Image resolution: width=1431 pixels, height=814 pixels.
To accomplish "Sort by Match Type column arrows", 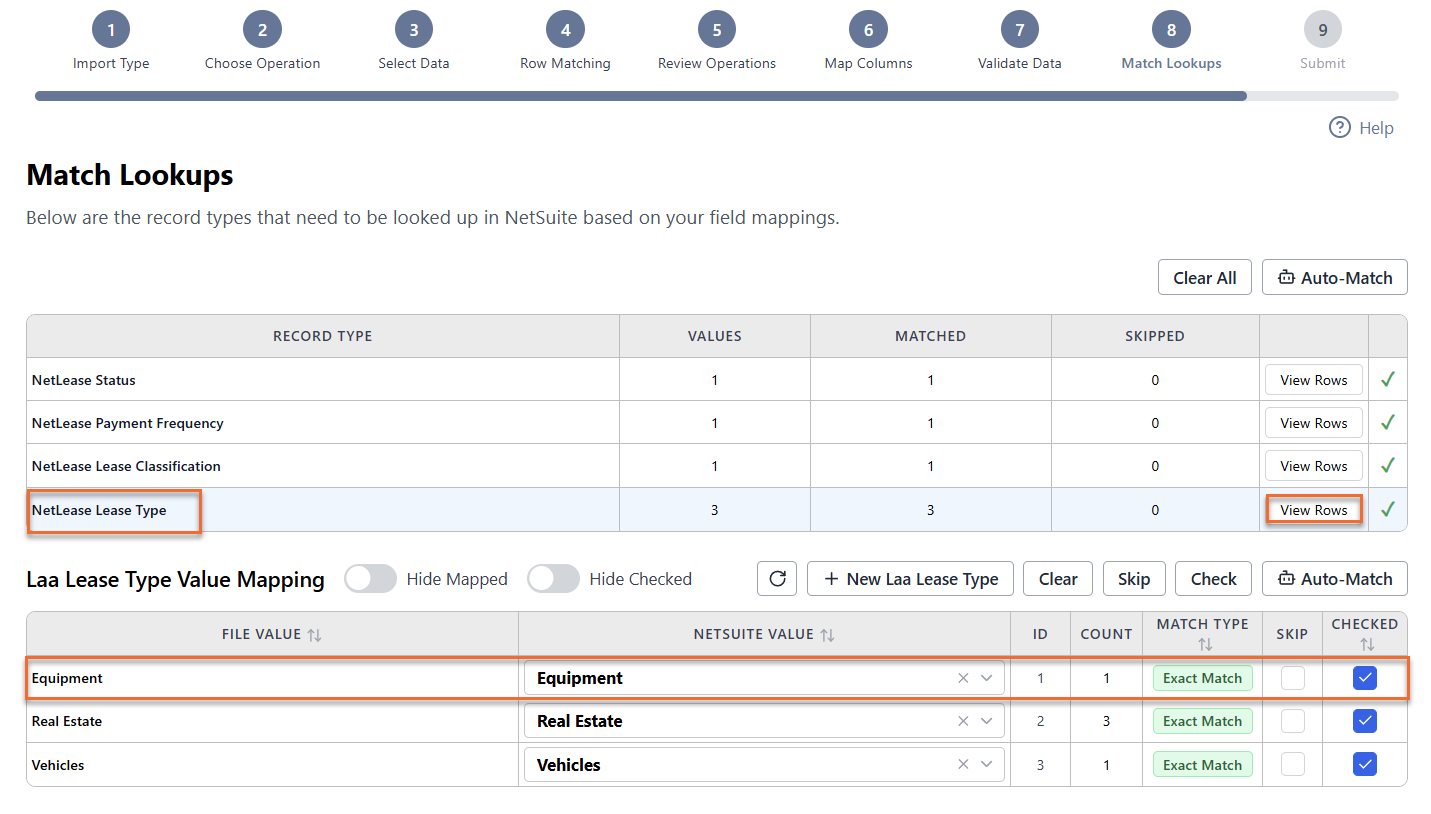I will (1204, 645).
